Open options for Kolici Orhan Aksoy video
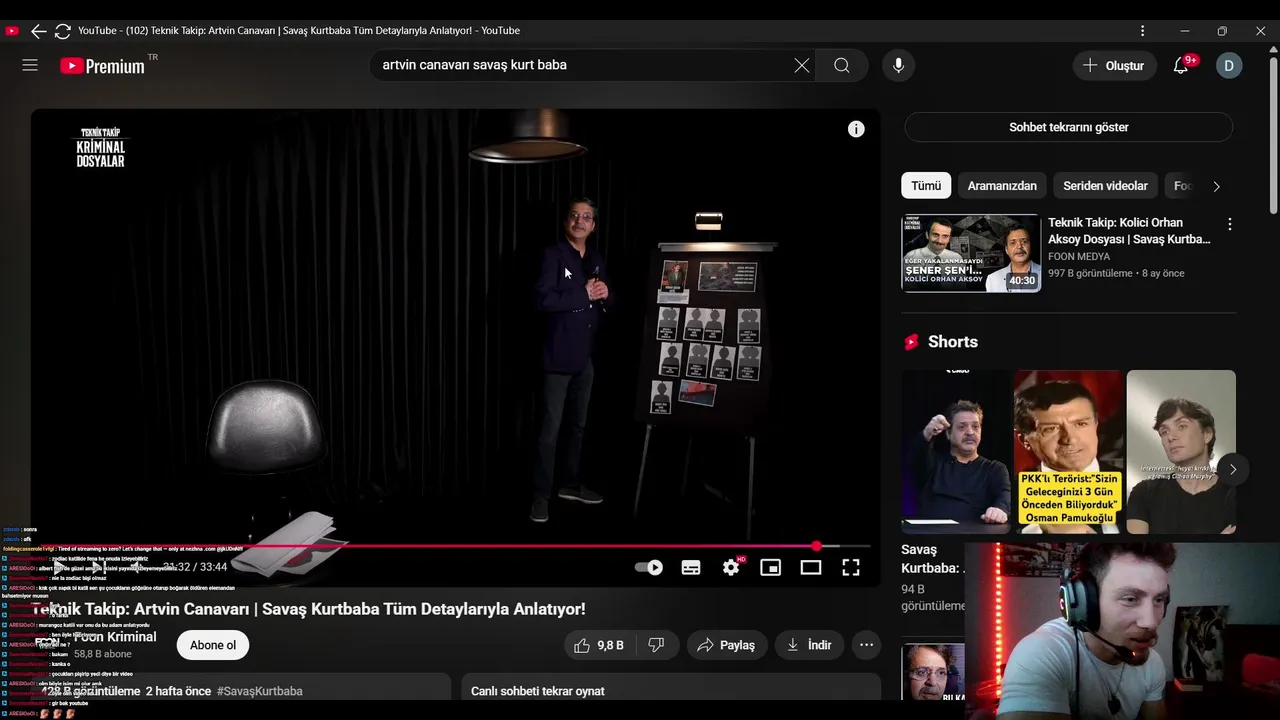Viewport: 1280px width, 720px height. tap(1230, 224)
